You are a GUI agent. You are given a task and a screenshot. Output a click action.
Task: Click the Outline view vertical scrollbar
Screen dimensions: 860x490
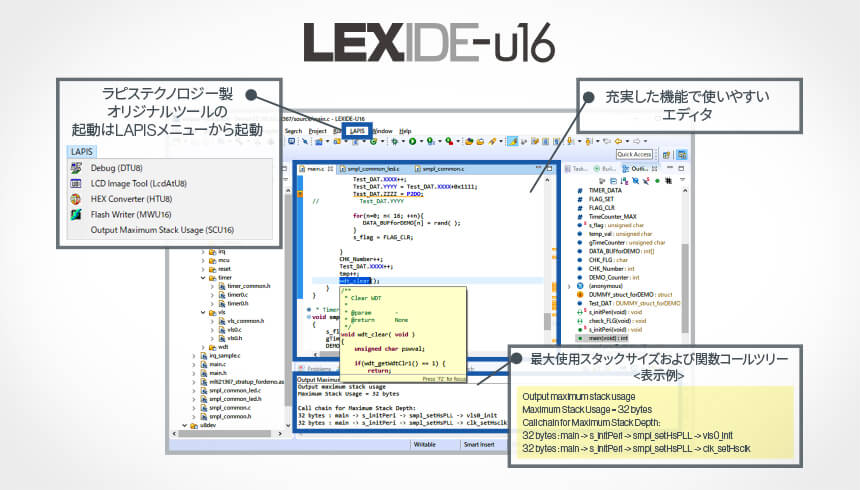coord(684,288)
